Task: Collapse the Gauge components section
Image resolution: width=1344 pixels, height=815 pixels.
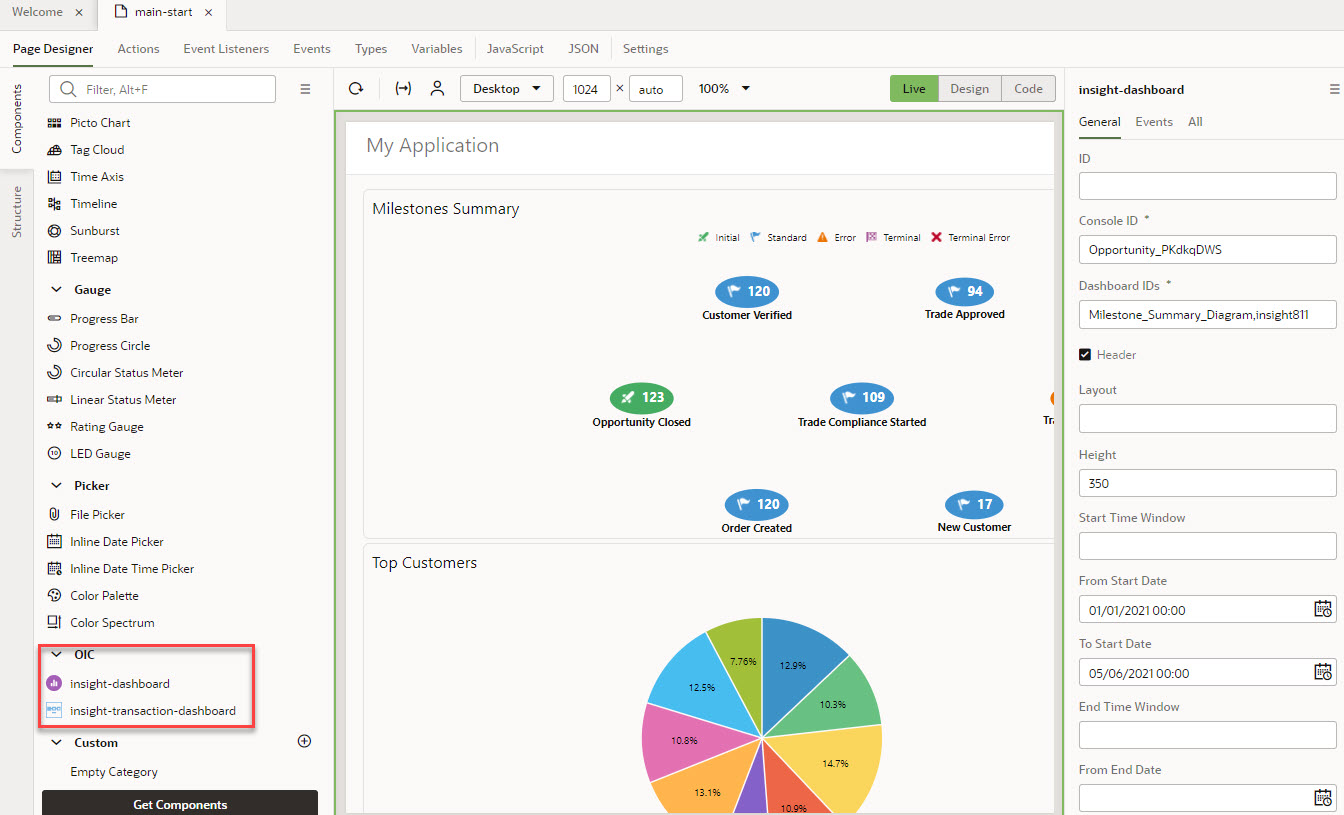Action: pos(57,289)
